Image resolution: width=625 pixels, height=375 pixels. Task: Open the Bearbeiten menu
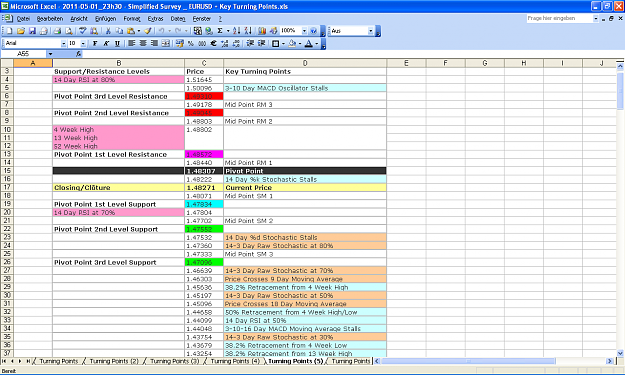point(50,19)
